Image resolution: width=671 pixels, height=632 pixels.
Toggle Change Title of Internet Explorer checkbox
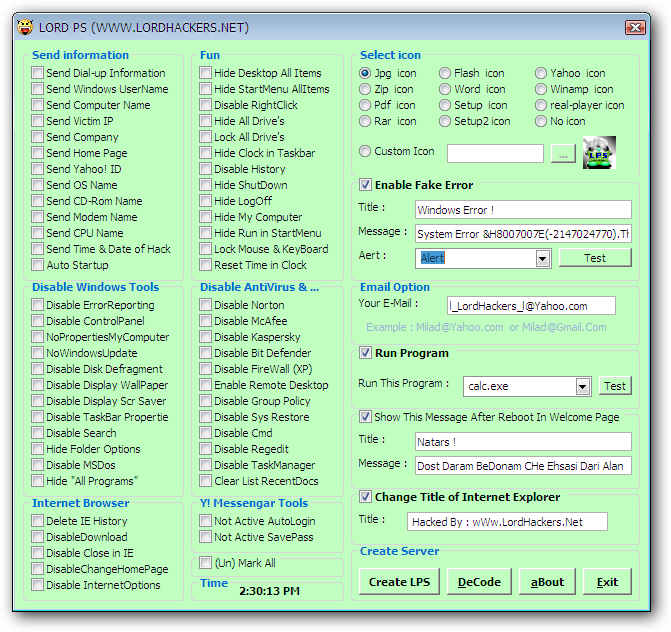pos(366,497)
